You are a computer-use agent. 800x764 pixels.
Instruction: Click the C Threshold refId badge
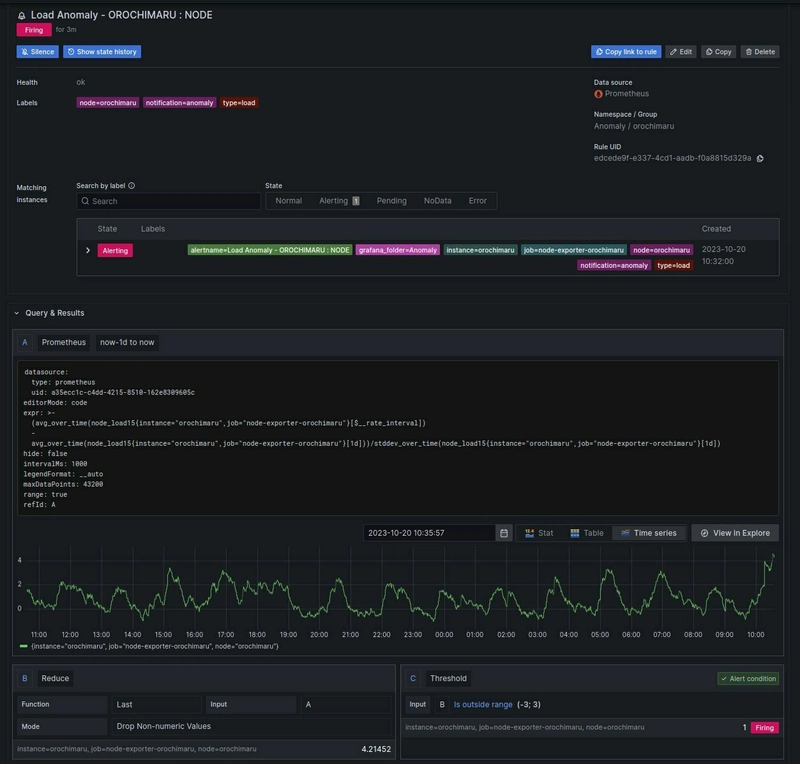413,678
